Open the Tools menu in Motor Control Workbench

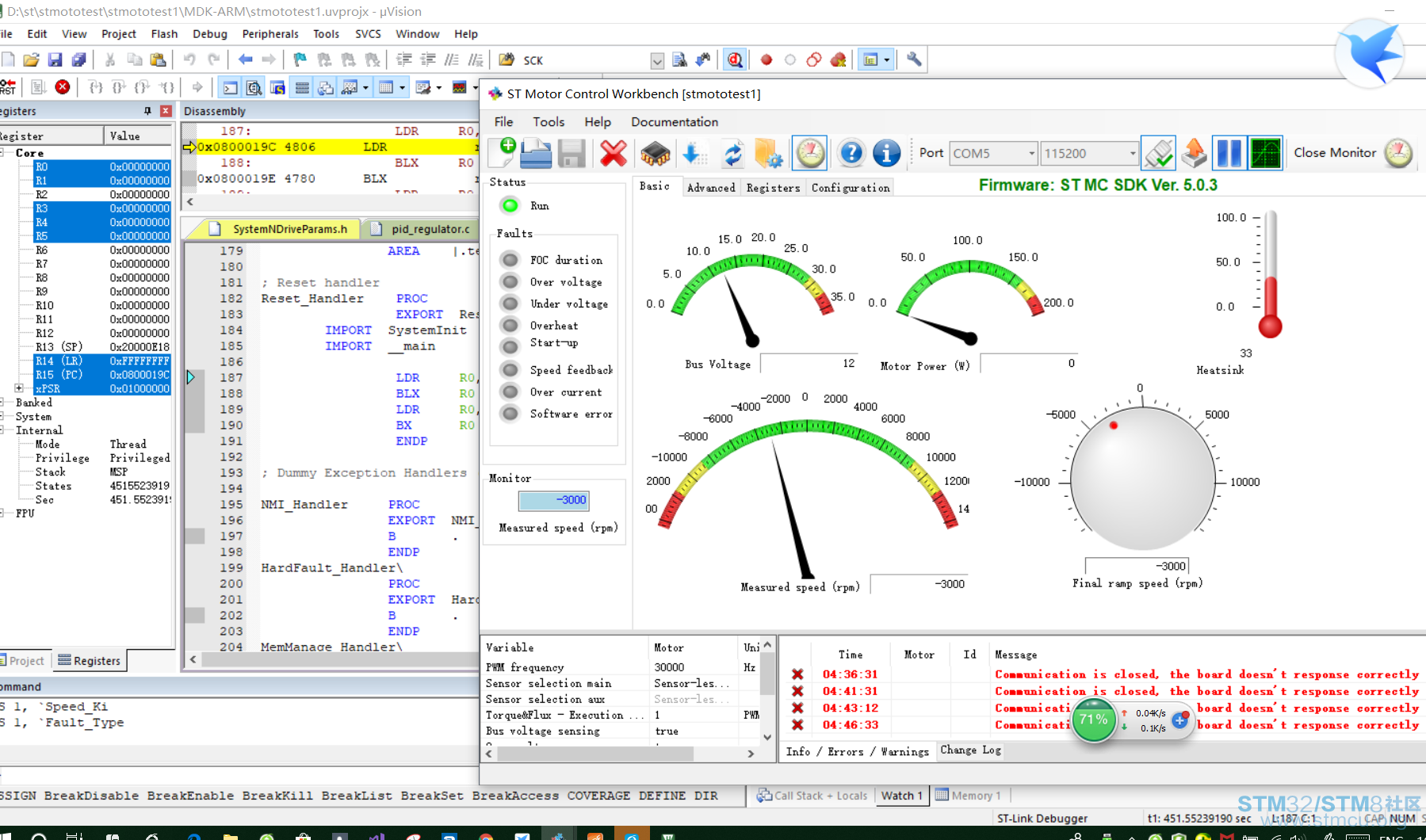coord(549,122)
